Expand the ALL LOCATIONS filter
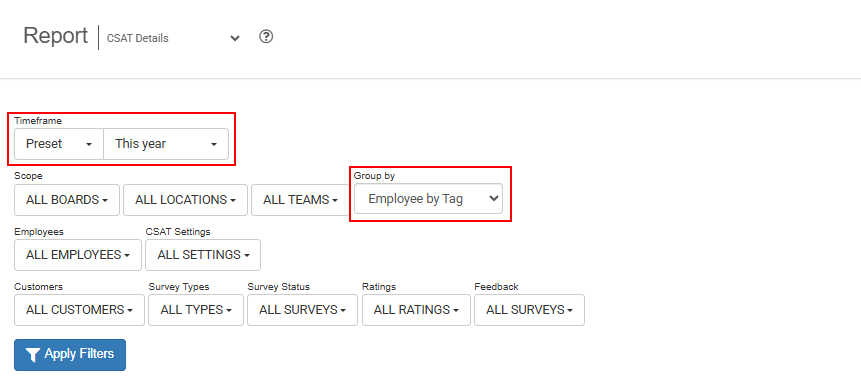 click(x=186, y=200)
